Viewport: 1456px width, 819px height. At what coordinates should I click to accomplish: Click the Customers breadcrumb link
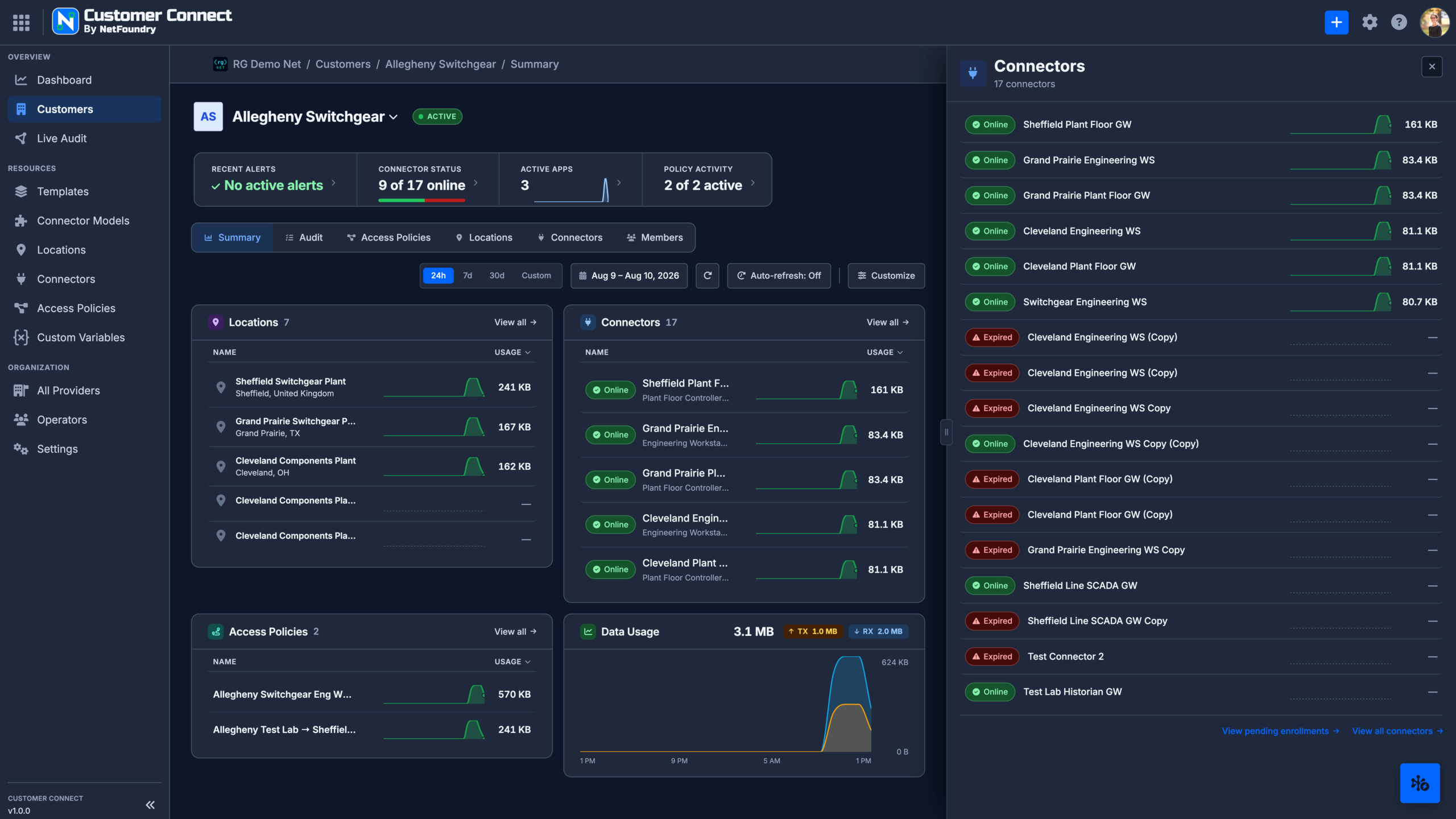click(343, 64)
